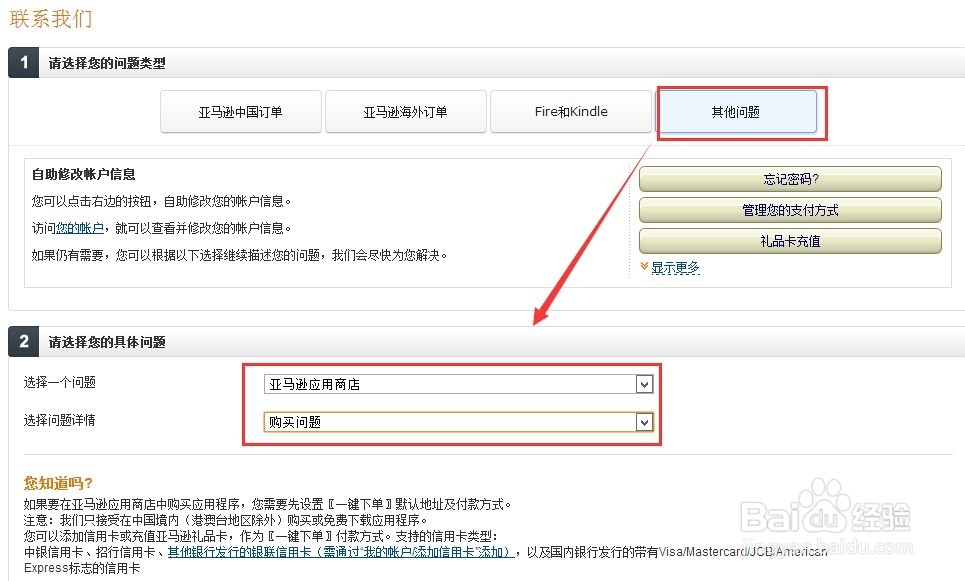Click the double-chevron icon beside 显示更多
This screenshot has height=581, width=965.
[644, 266]
